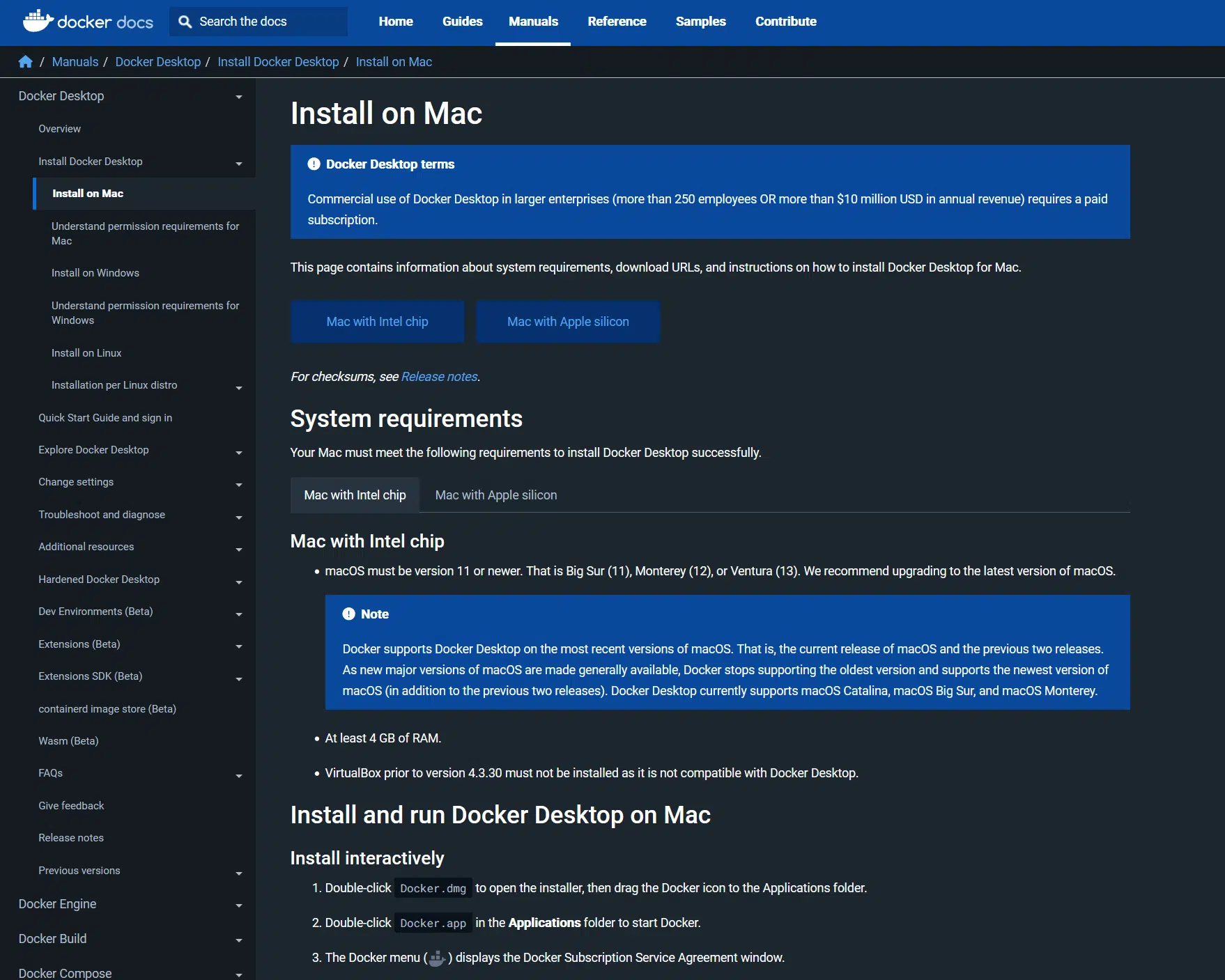This screenshot has width=1225, height=980.
Task: Click the Install interactively heading
Action: 367,858
